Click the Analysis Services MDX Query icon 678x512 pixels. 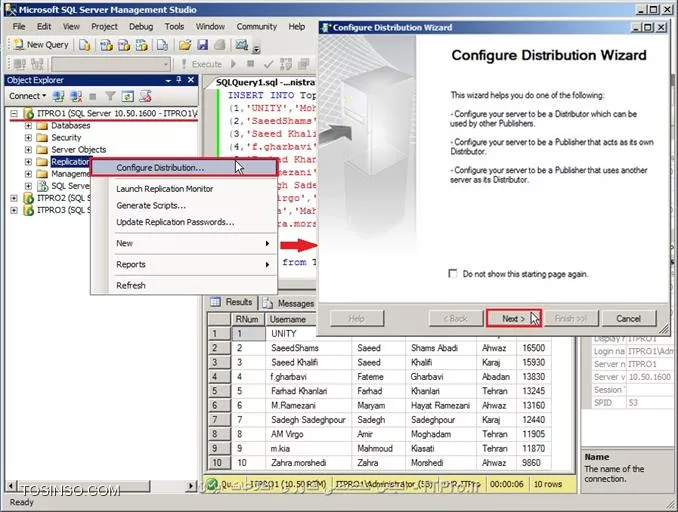[106, 45]
